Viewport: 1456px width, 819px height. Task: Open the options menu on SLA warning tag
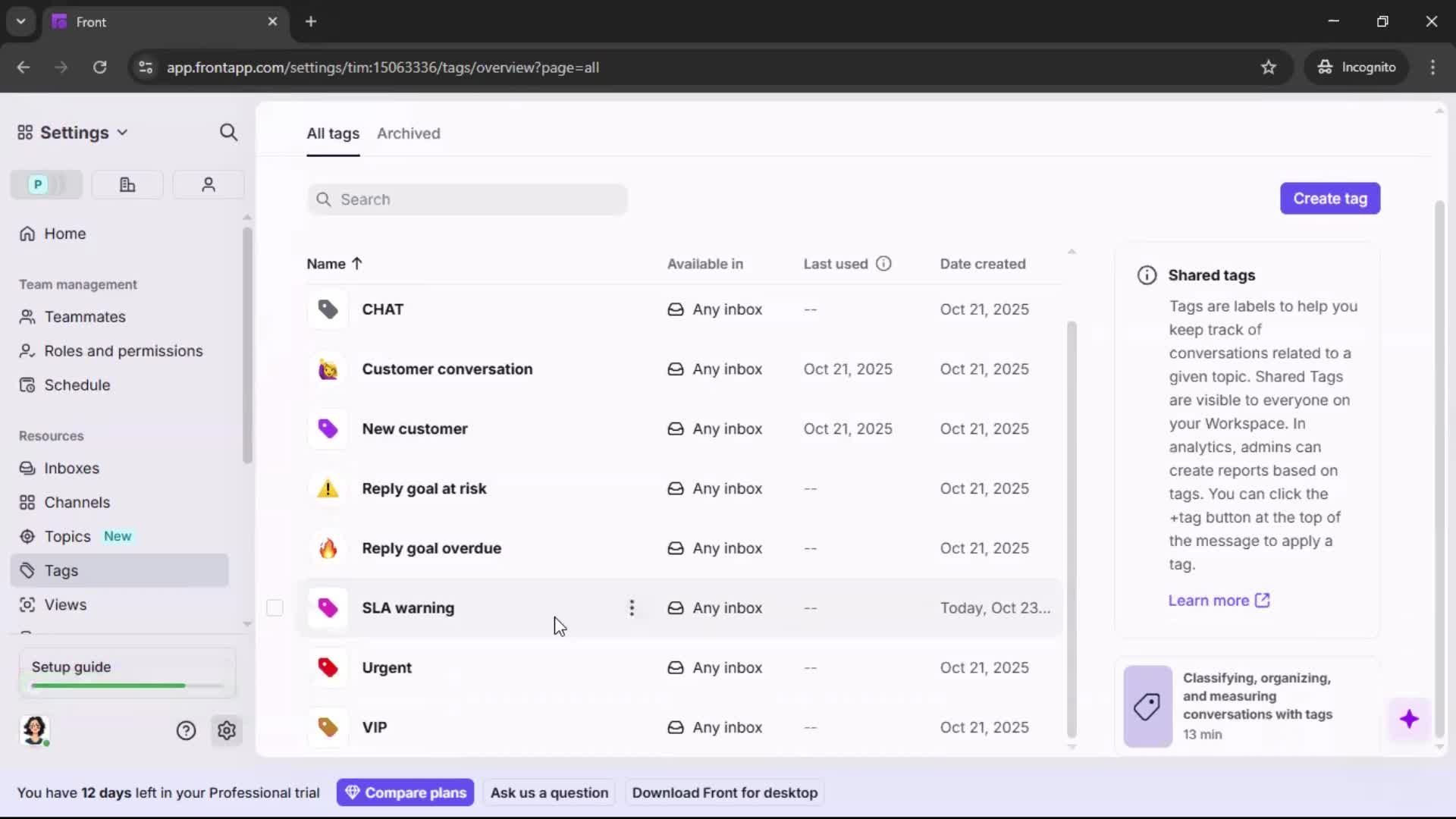point(632,607)
